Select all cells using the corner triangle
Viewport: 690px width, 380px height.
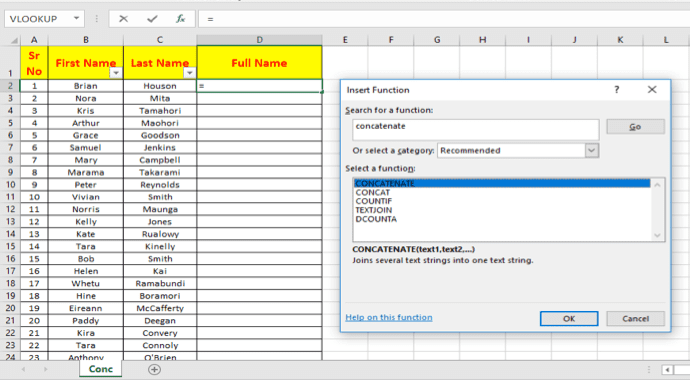click(14, 40)
